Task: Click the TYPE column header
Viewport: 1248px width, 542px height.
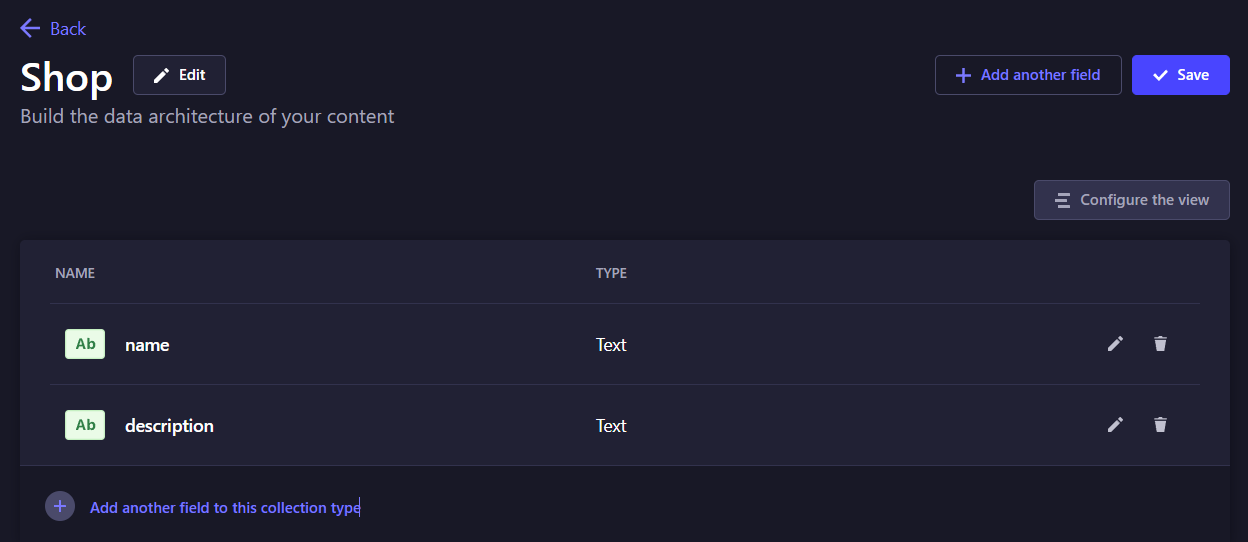Action: tap(611, 273)
